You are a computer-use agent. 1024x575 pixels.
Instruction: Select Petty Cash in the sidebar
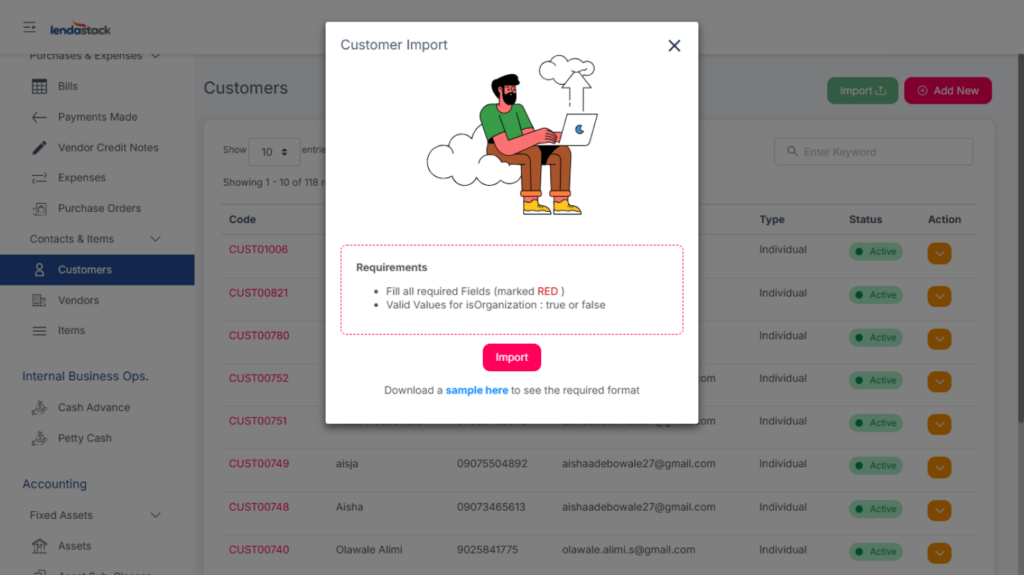coord(85,438)
